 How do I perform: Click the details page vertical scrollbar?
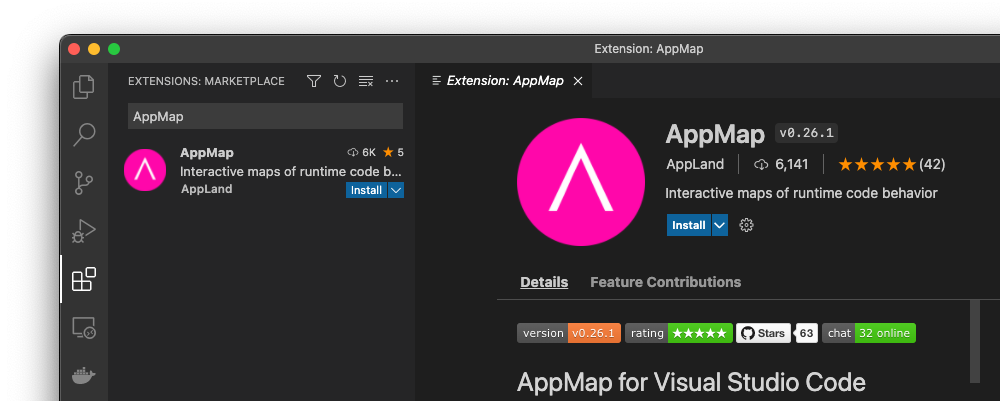(x=974, y=341)
